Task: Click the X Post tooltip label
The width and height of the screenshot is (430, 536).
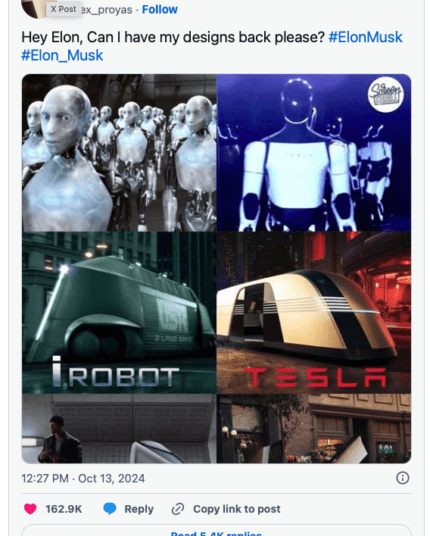Action: 64,9
